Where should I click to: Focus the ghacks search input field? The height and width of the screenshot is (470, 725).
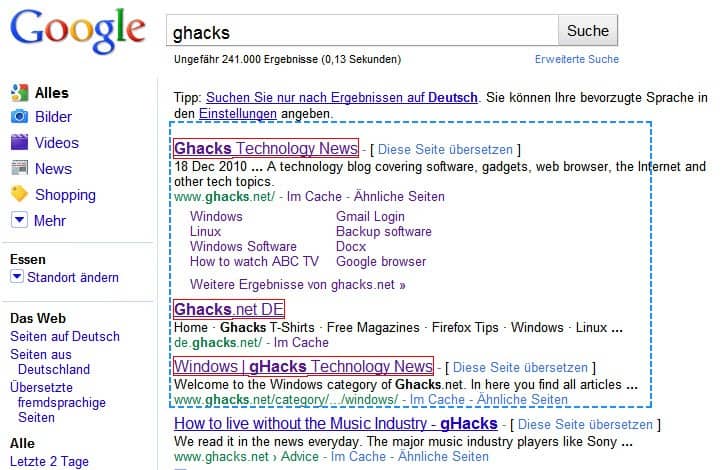tap(362, 31)
